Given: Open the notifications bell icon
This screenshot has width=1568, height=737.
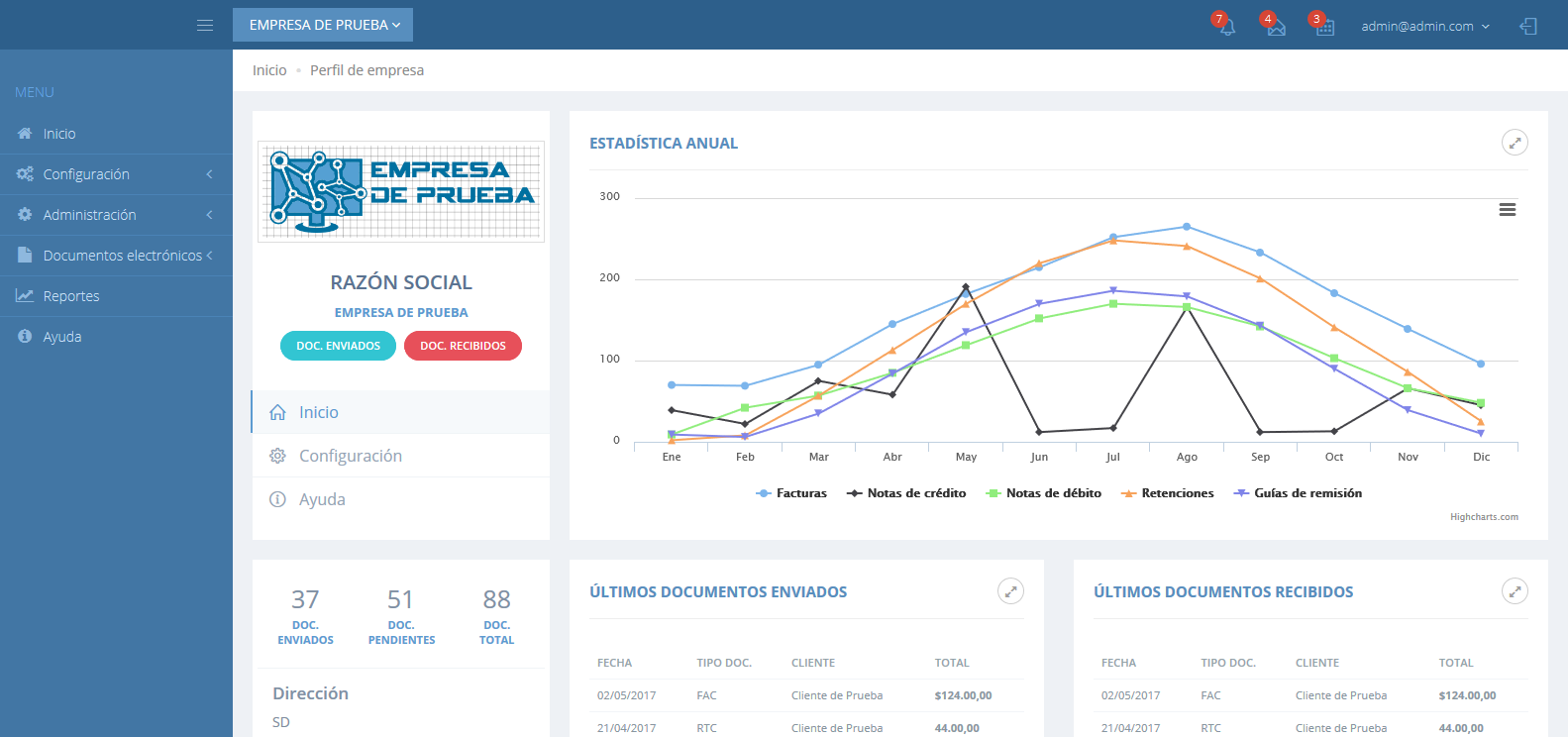Looking at the screenshot, I should click(x=1226, y=27).
